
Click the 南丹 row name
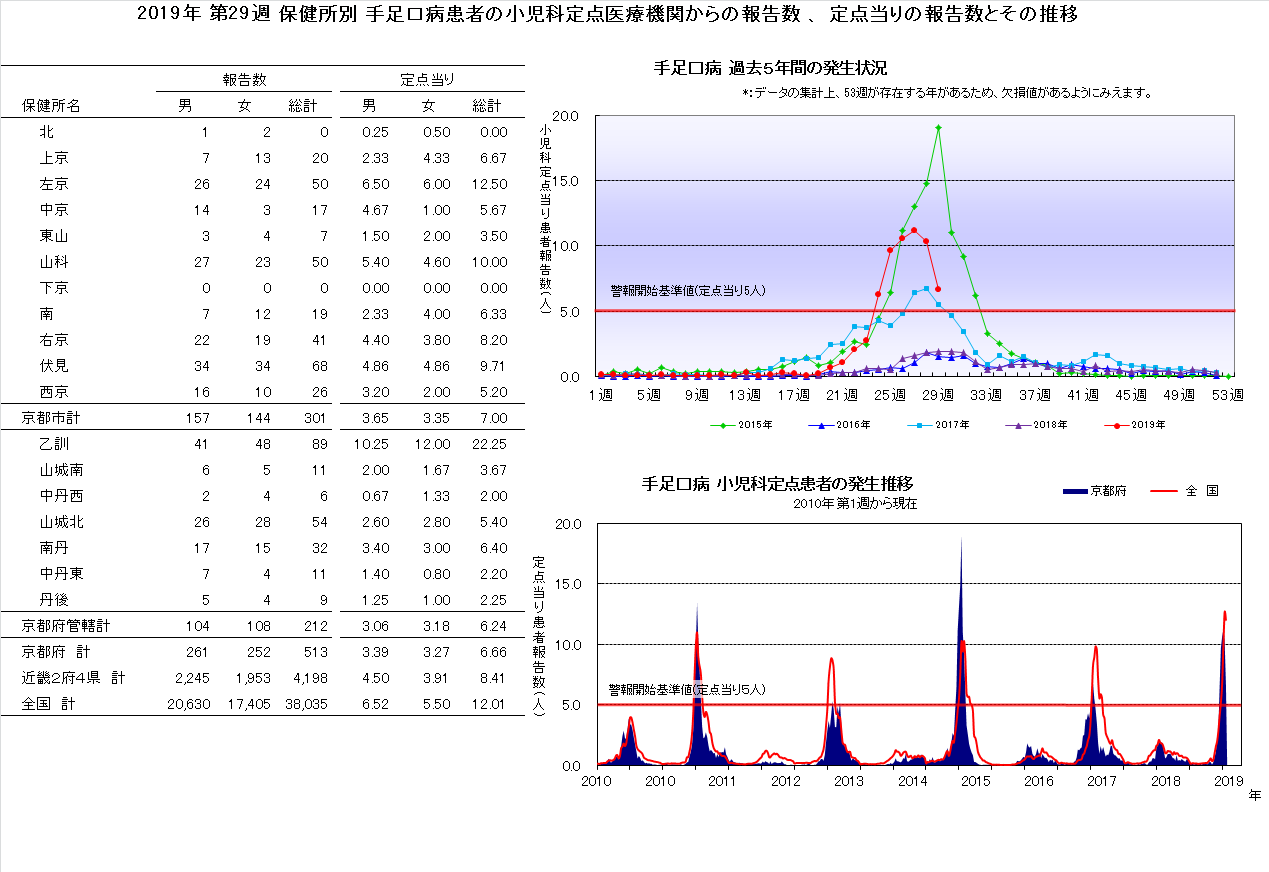[x=54, y=548]
